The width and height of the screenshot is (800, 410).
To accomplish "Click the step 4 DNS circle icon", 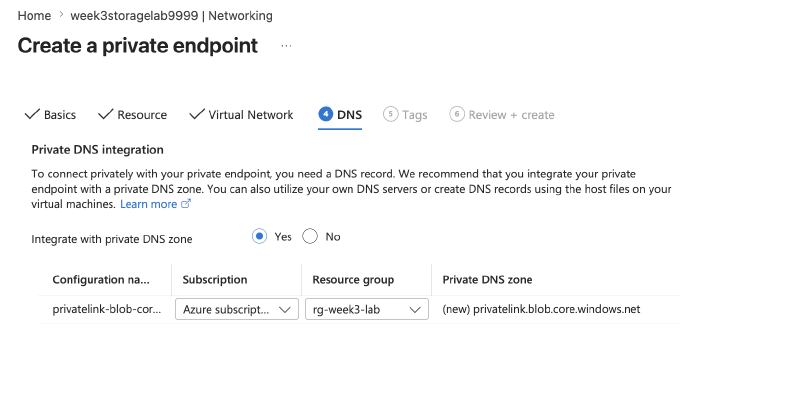I will tap(326, 114).
